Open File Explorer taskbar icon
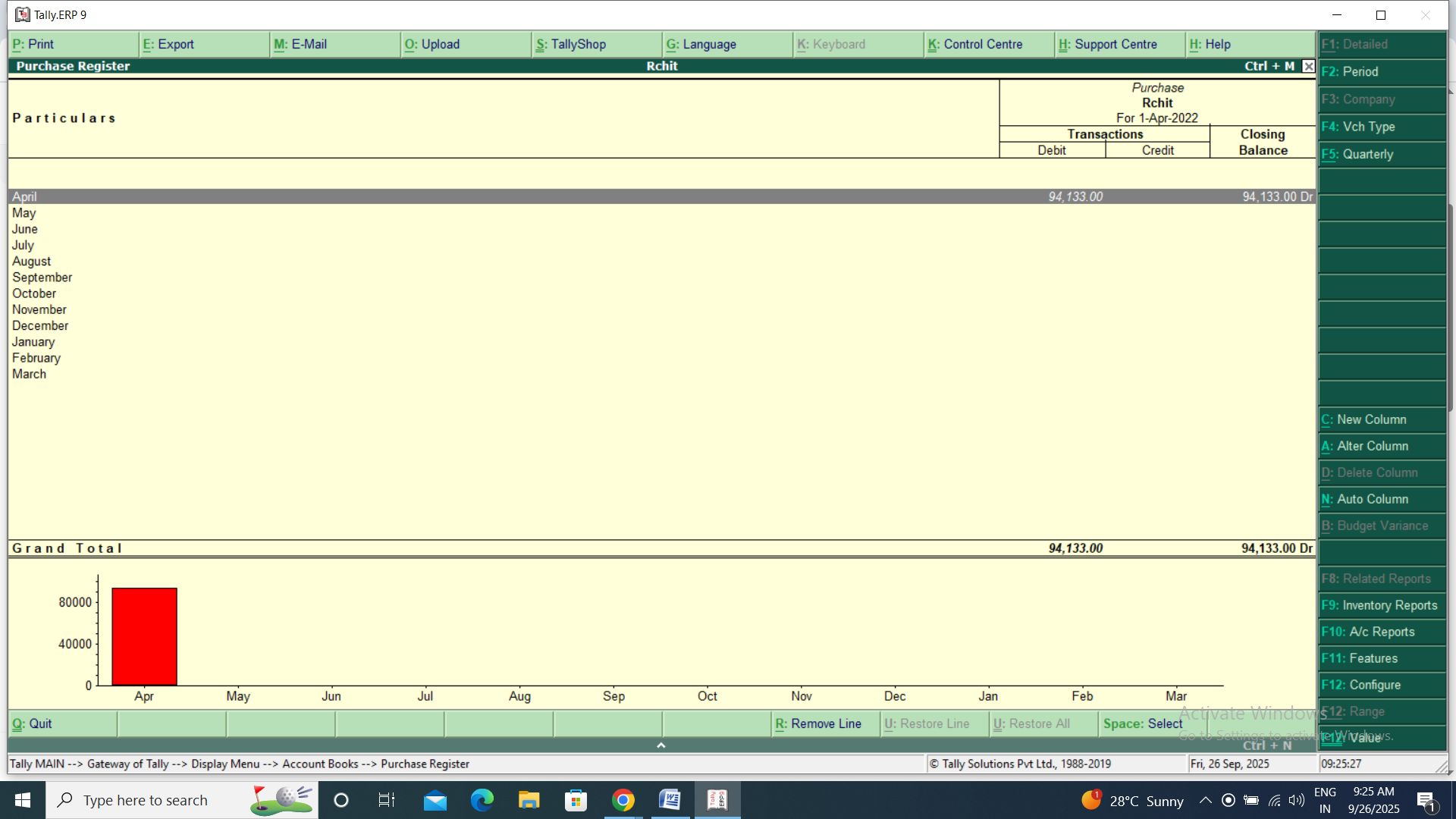 529,800
